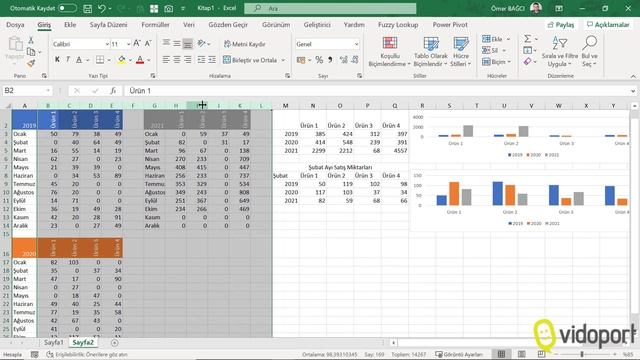Open the camera tool in quick access

coord(168,8)
